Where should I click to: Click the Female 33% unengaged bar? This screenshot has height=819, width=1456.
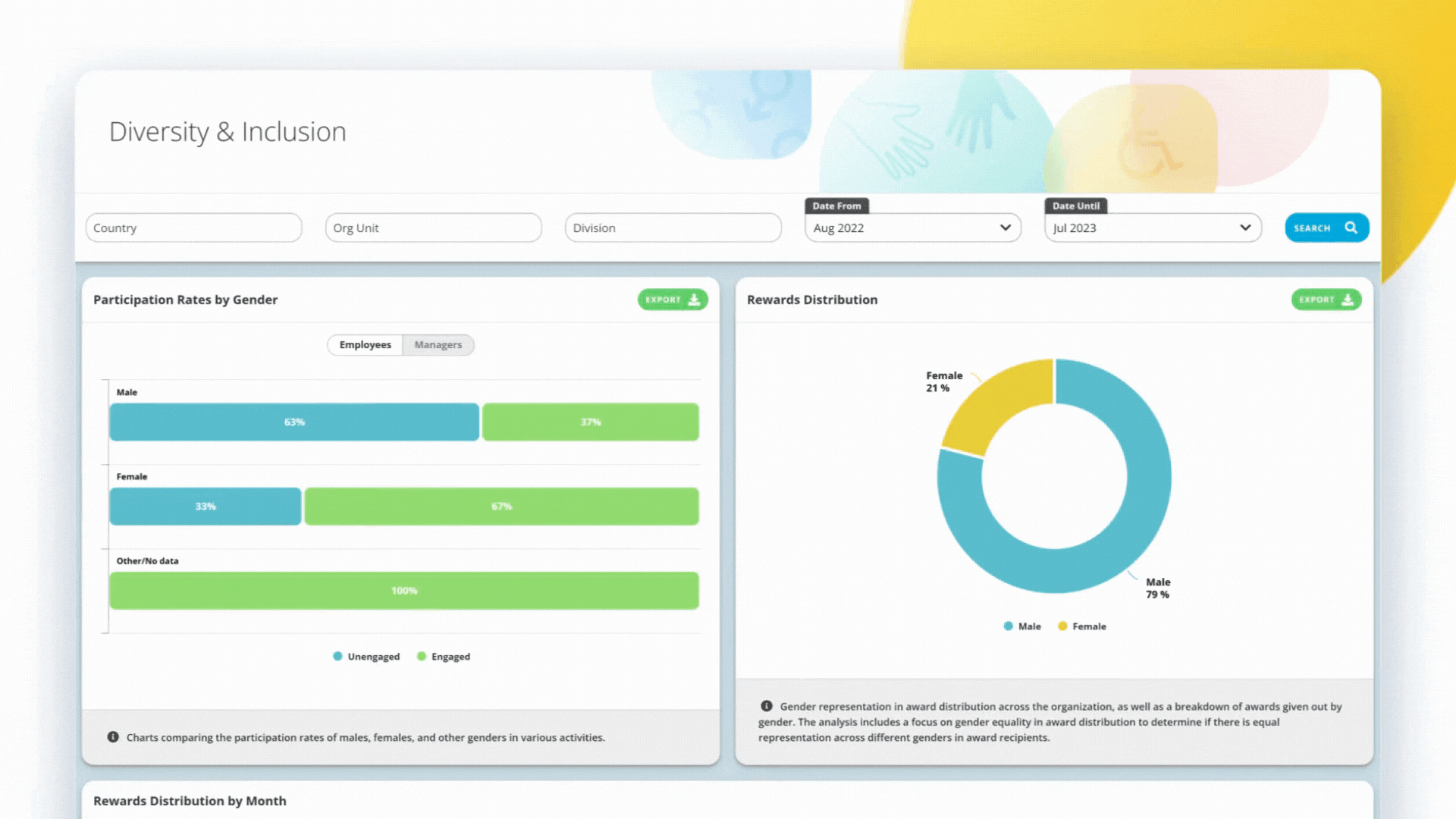click(x=206, y=506)
